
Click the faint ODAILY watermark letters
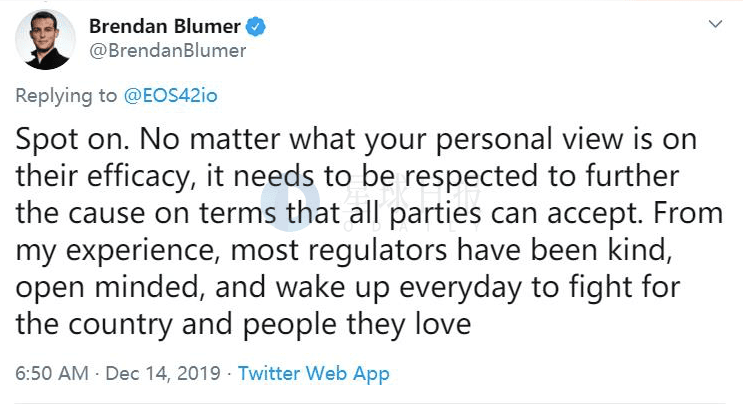pos(412,226)
